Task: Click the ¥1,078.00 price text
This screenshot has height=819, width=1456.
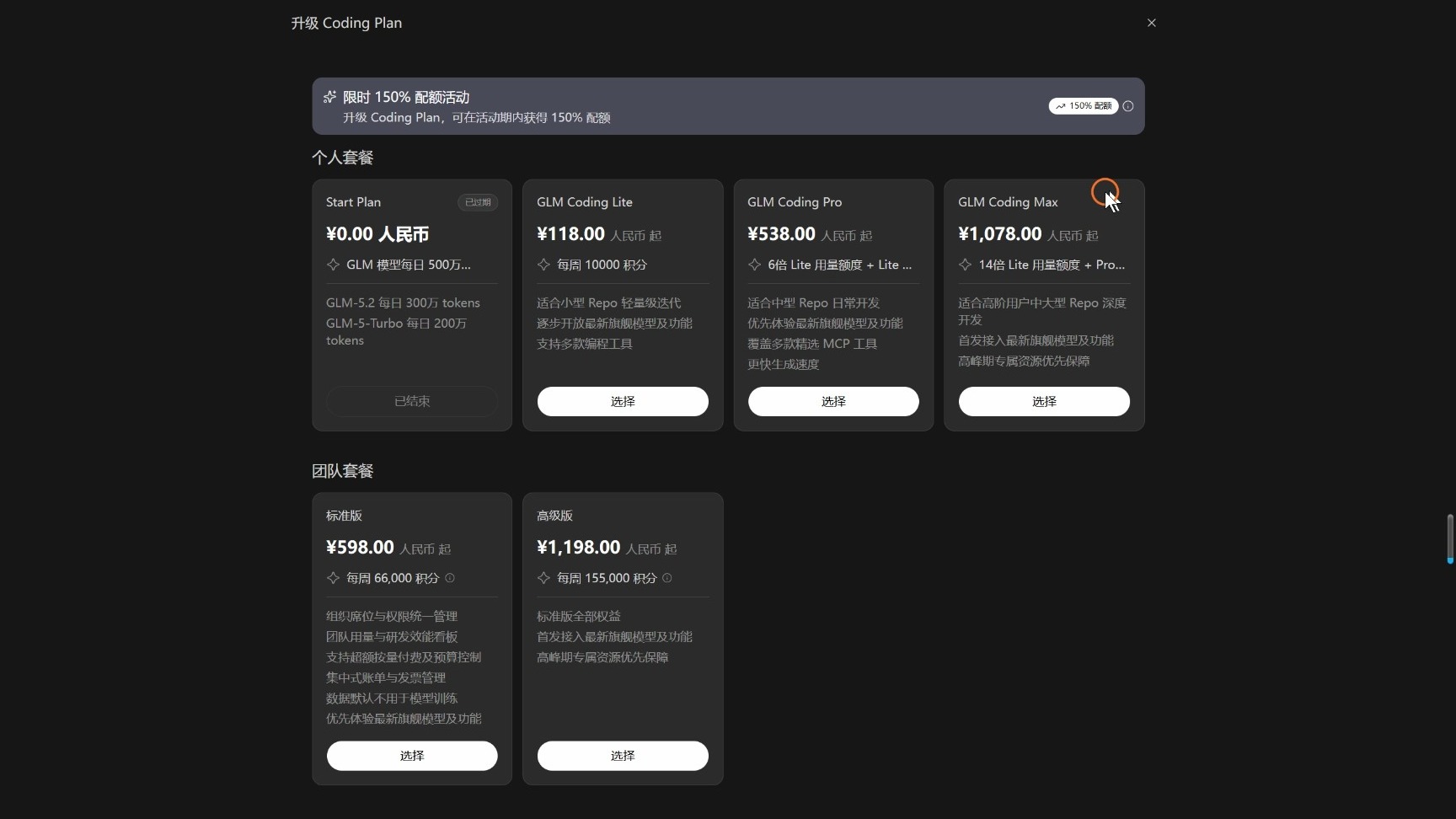Action: (x=1000, y=234)
